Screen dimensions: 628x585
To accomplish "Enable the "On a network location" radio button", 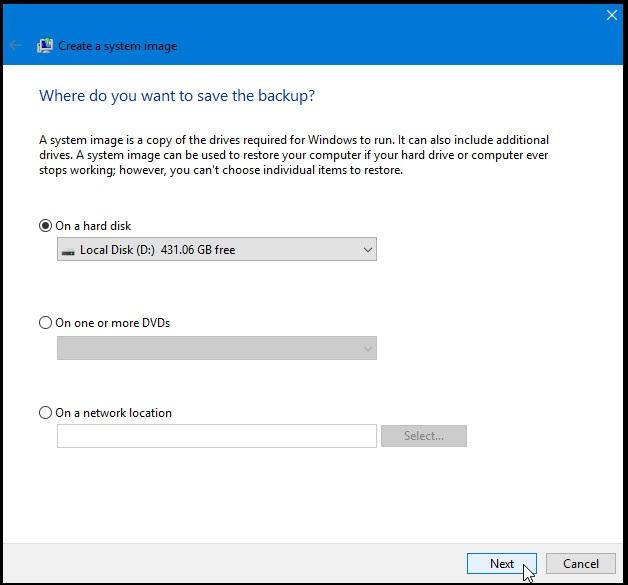I will (45, 412).
